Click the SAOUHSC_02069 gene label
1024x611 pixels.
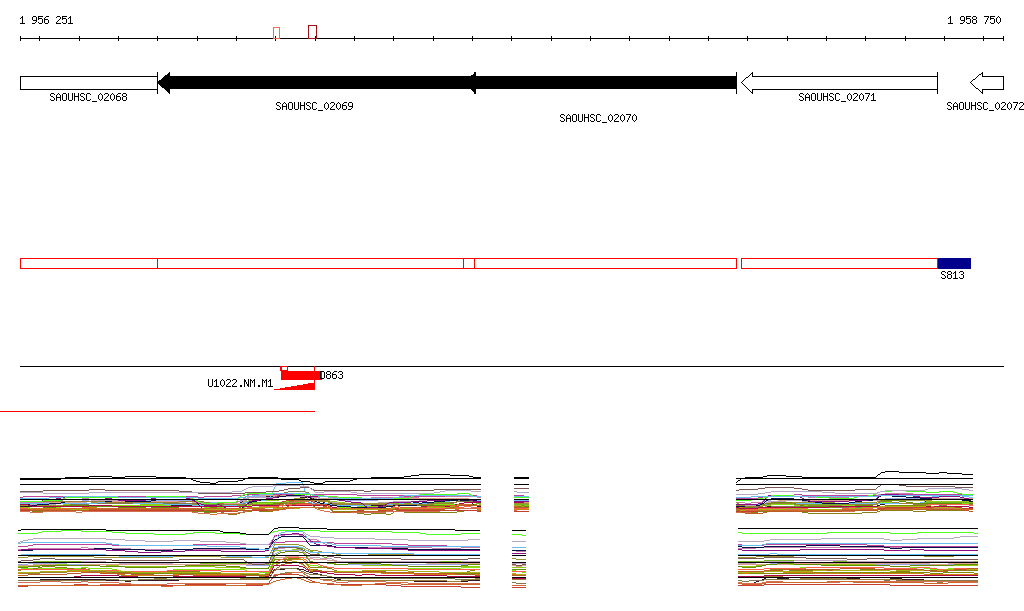(314, 106)
